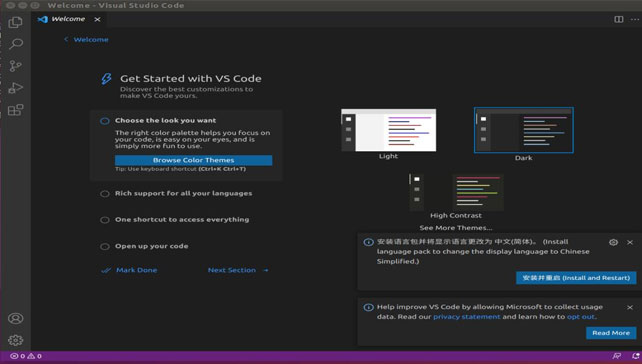Viewport: 642px width, 364px height.
Task: Select the 'Open up your code' step
Action: [x=151, y=246]
